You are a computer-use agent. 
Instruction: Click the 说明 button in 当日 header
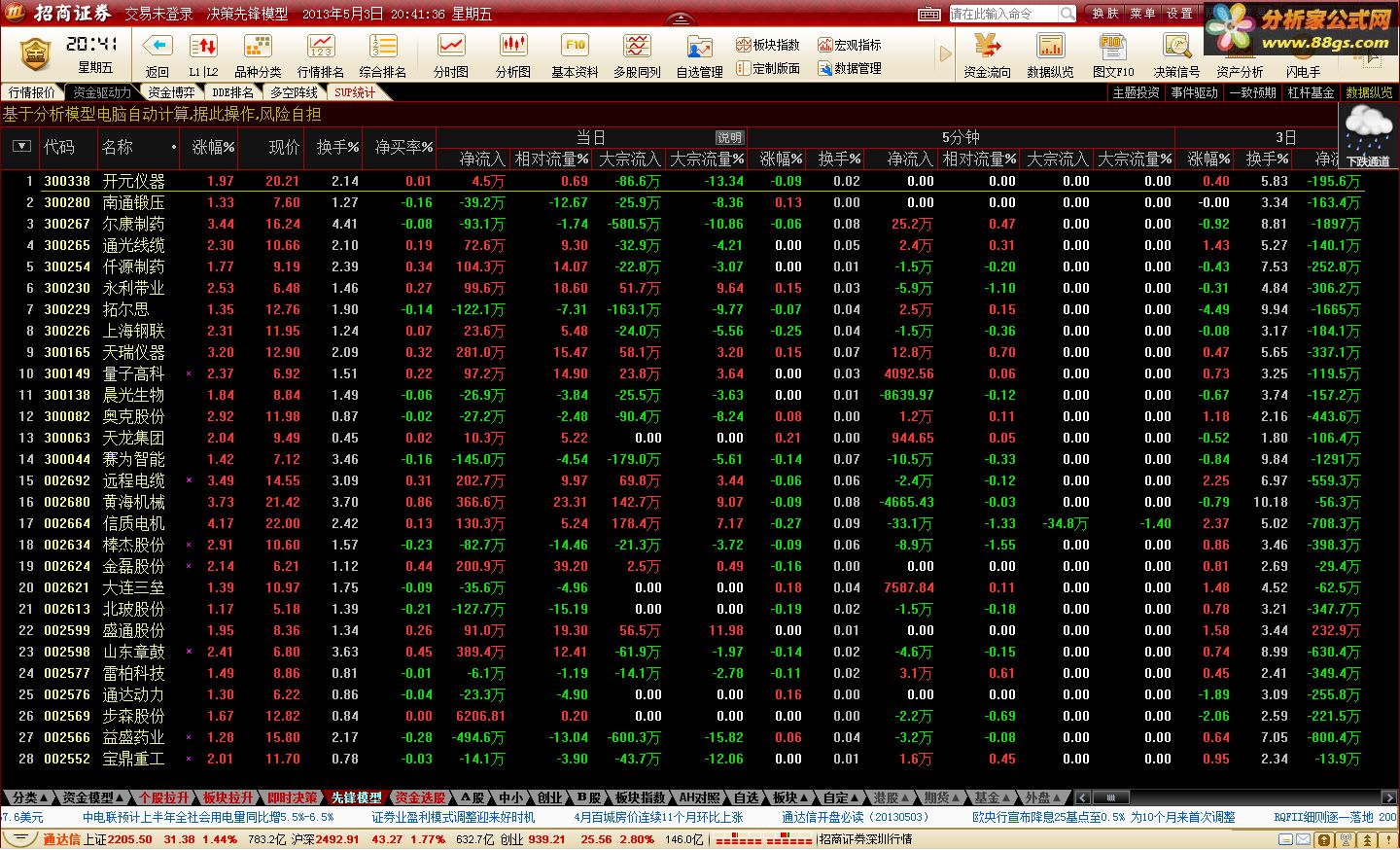pos(729,138)
